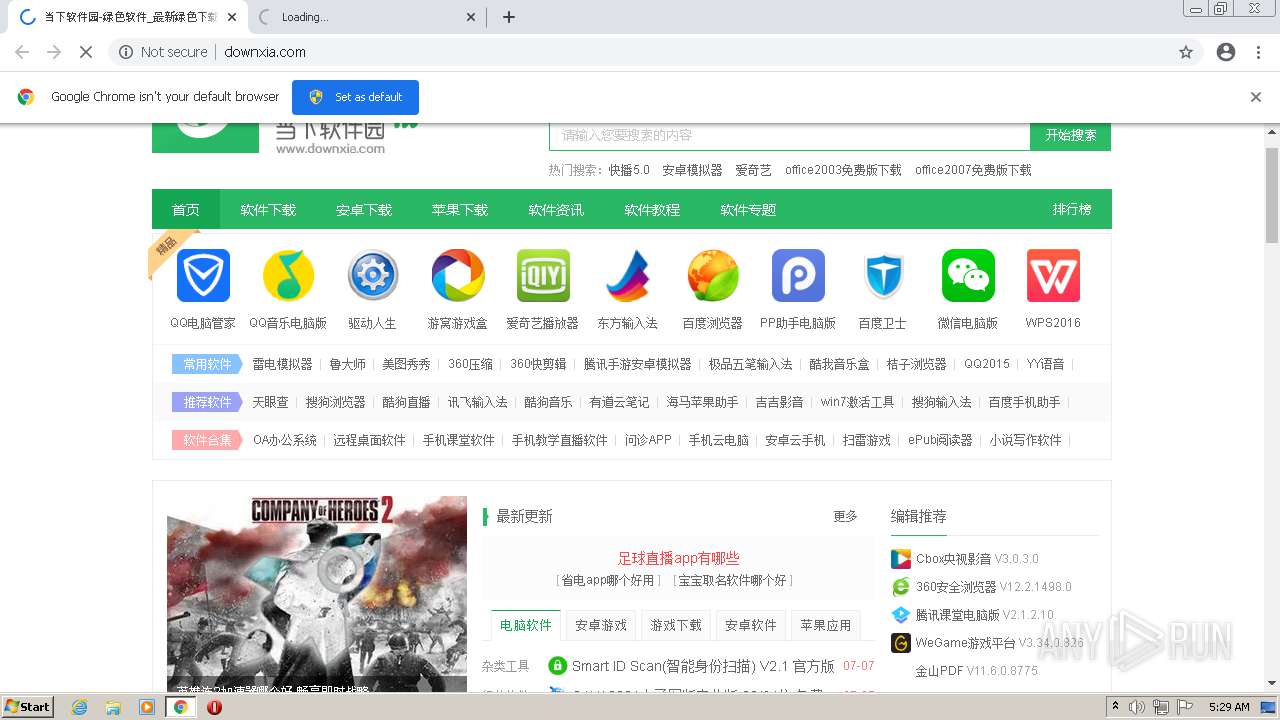Image resolution: width=1280 pixels, height=720 pixels.
Task: Open QQ电脑管家 app icon
Action: tap(203, 276)
